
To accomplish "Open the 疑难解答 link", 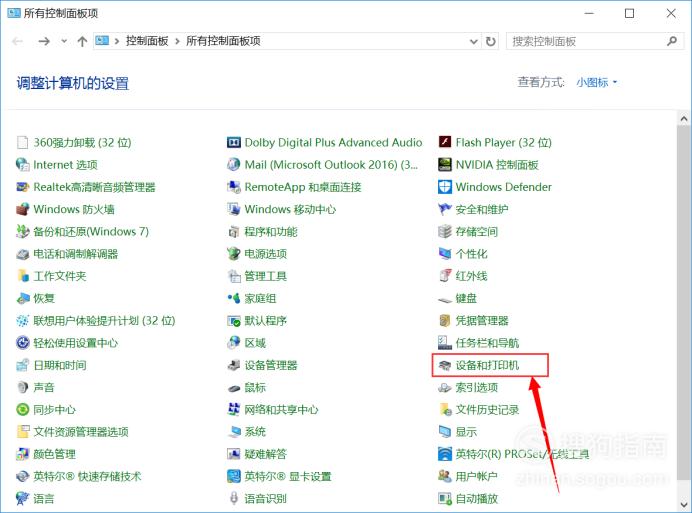I will pyautogui.click(x=266, y=454).
